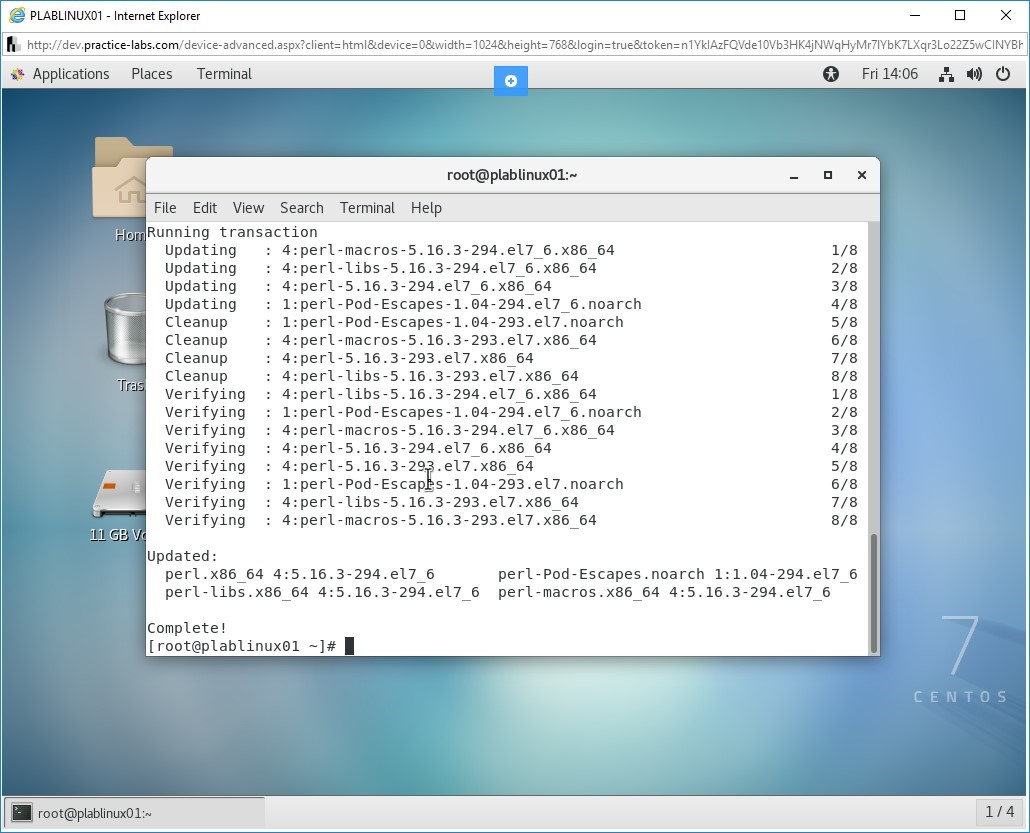
Task: Open the Edit menu in the terminal window
Action: point(204,208)
